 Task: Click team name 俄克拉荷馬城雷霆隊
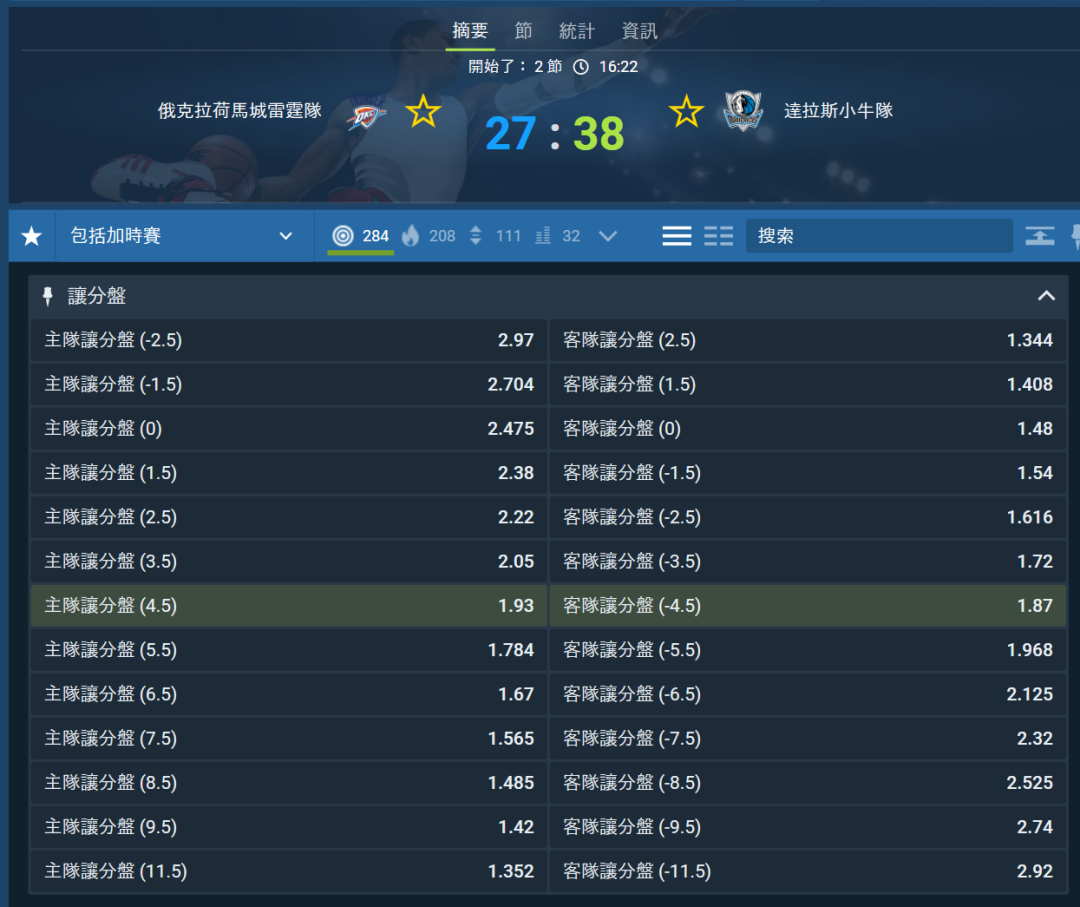click(x=240, y=110)
